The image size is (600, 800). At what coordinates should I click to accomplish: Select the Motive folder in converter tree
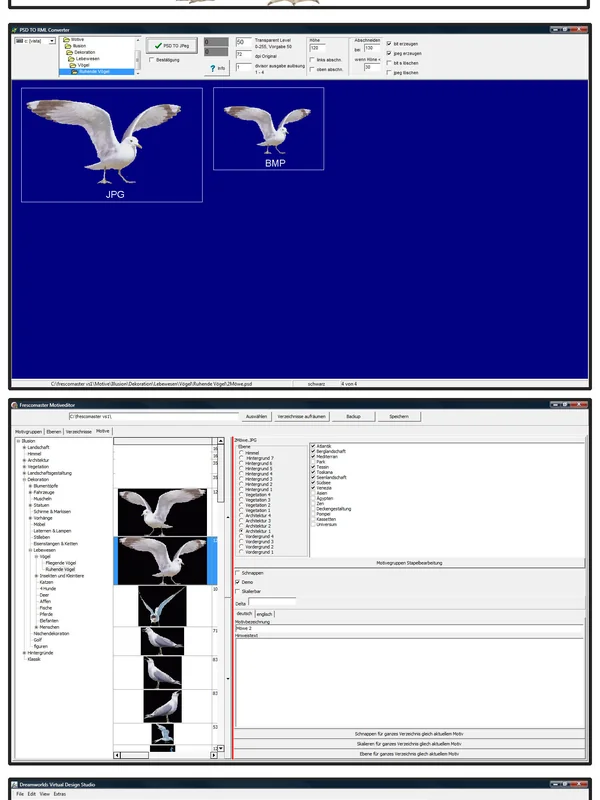click(x=74, y=39)
